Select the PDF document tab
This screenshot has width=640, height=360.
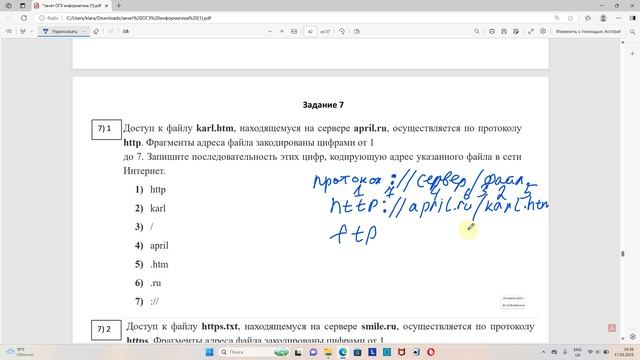coord(71,6)
